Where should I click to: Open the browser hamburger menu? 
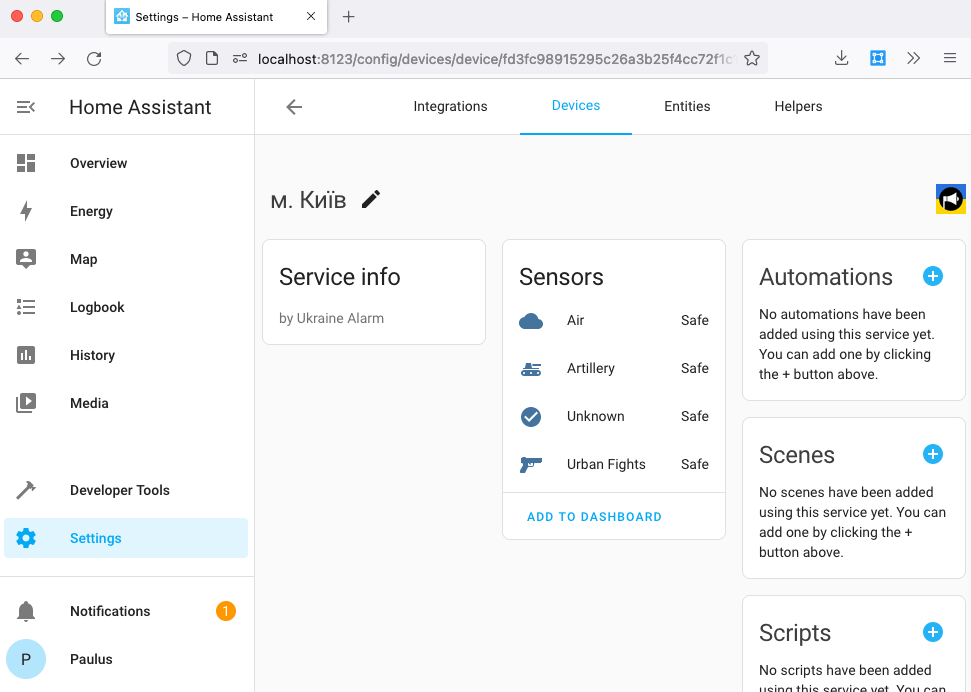pos(950,58)
